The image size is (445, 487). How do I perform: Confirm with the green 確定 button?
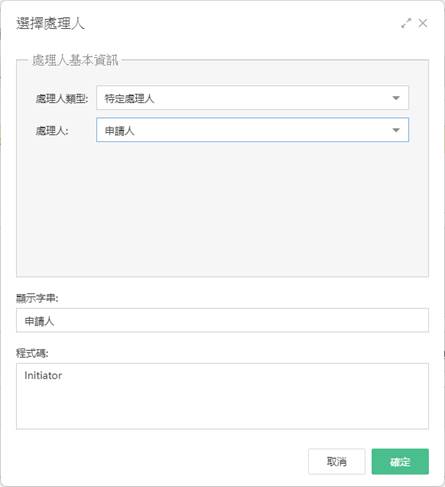click(x=400, y=462)
